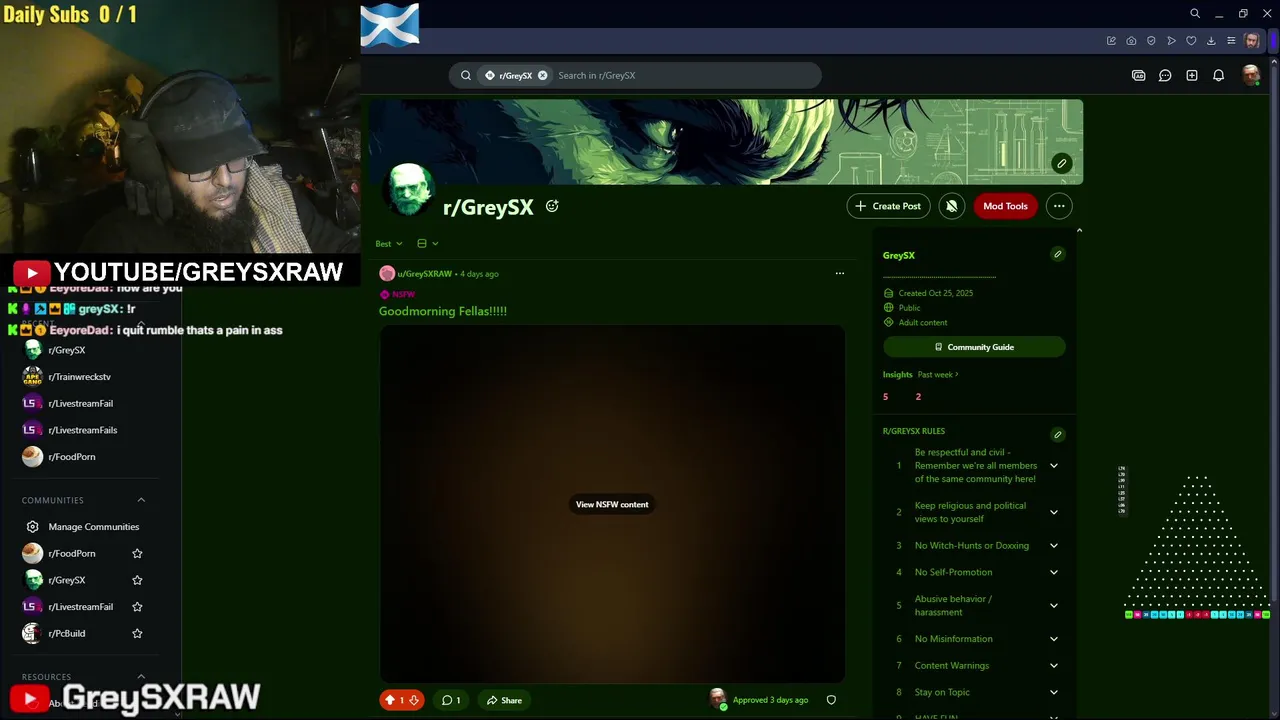Open Reddit user avatar menu
This screenshot has width=1280, height=720.
pyautogui.click(x=1250, y=75)
